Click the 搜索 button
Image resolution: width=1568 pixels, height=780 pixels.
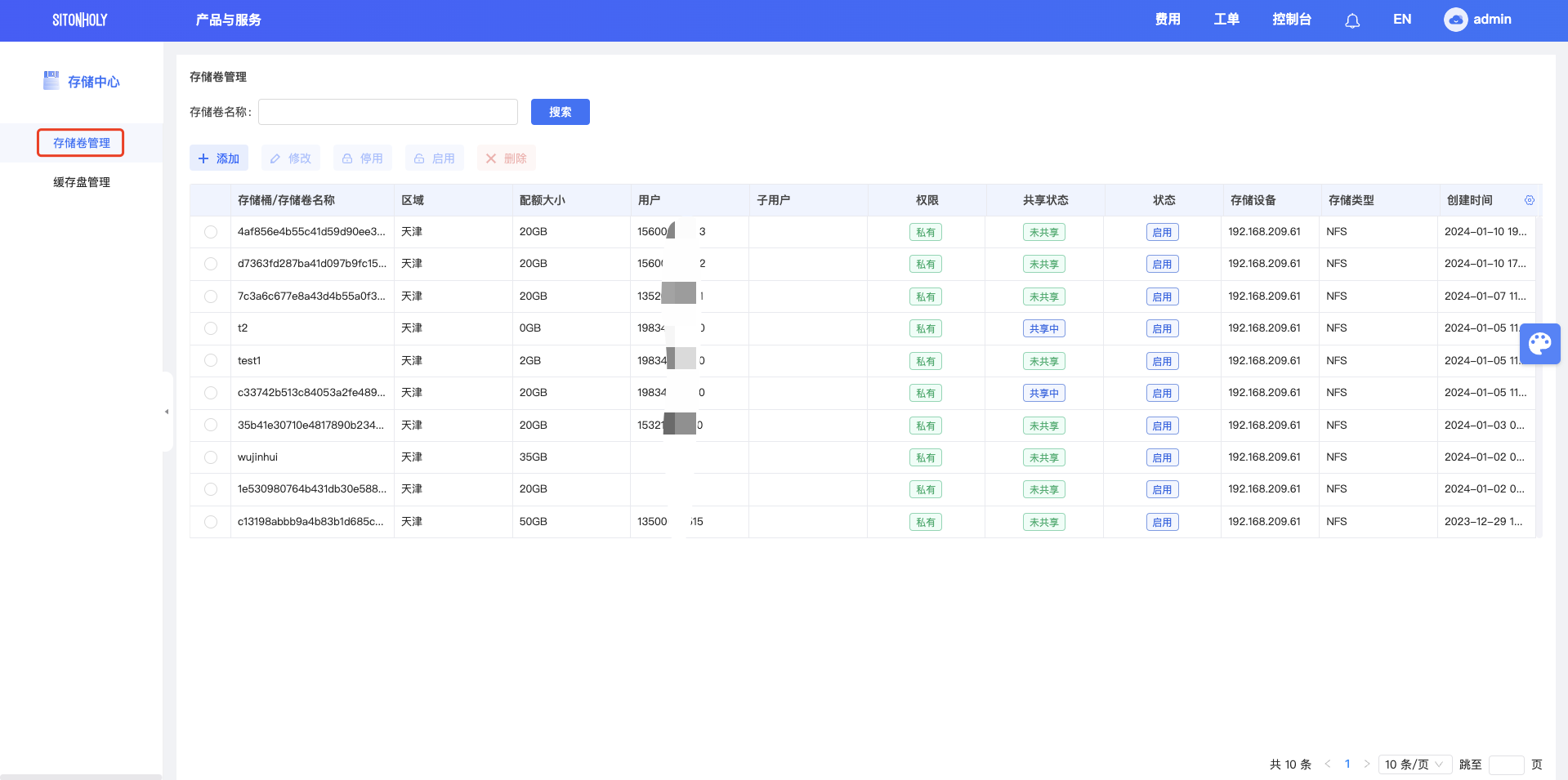coord(561,112)
